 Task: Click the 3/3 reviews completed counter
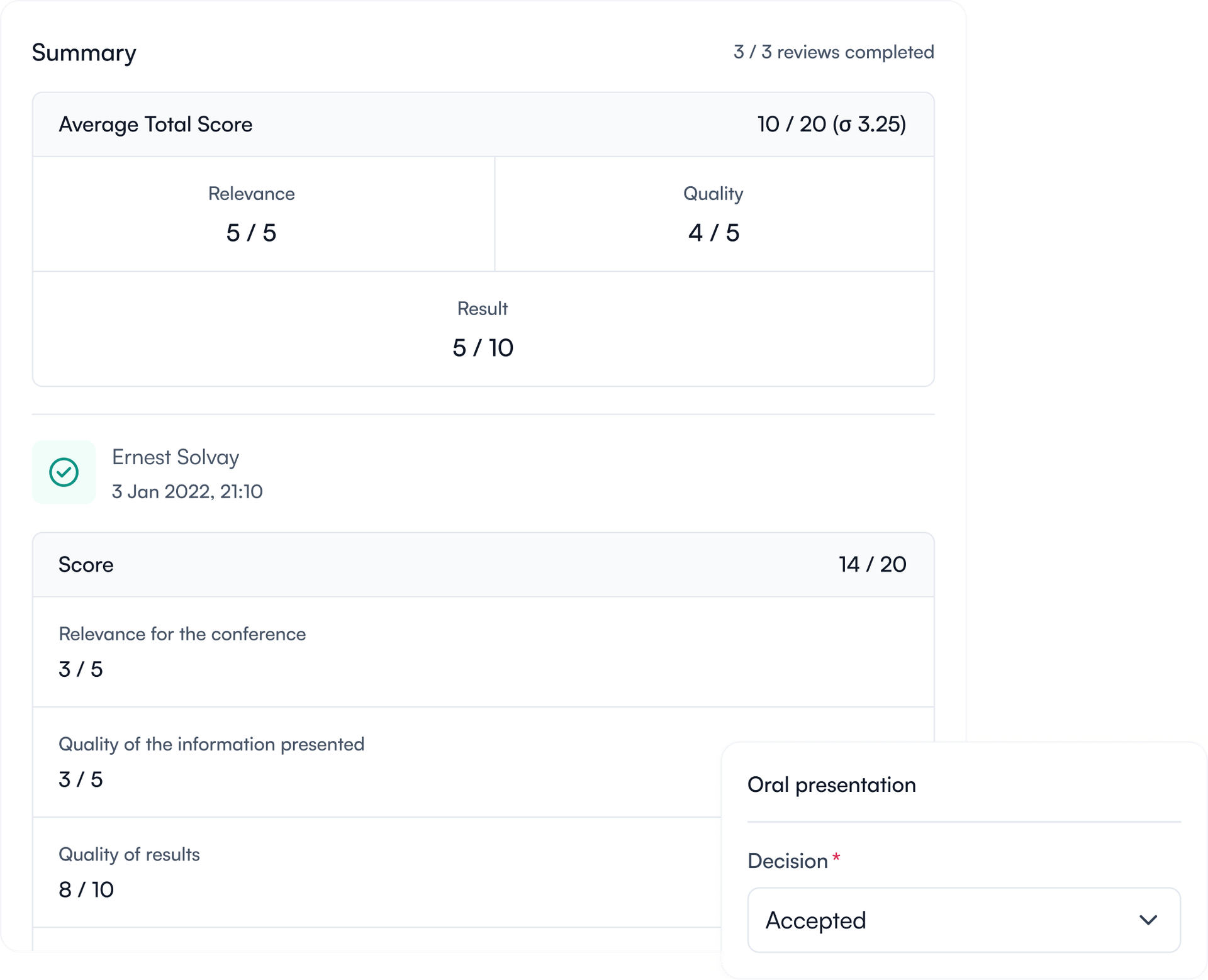834,52
